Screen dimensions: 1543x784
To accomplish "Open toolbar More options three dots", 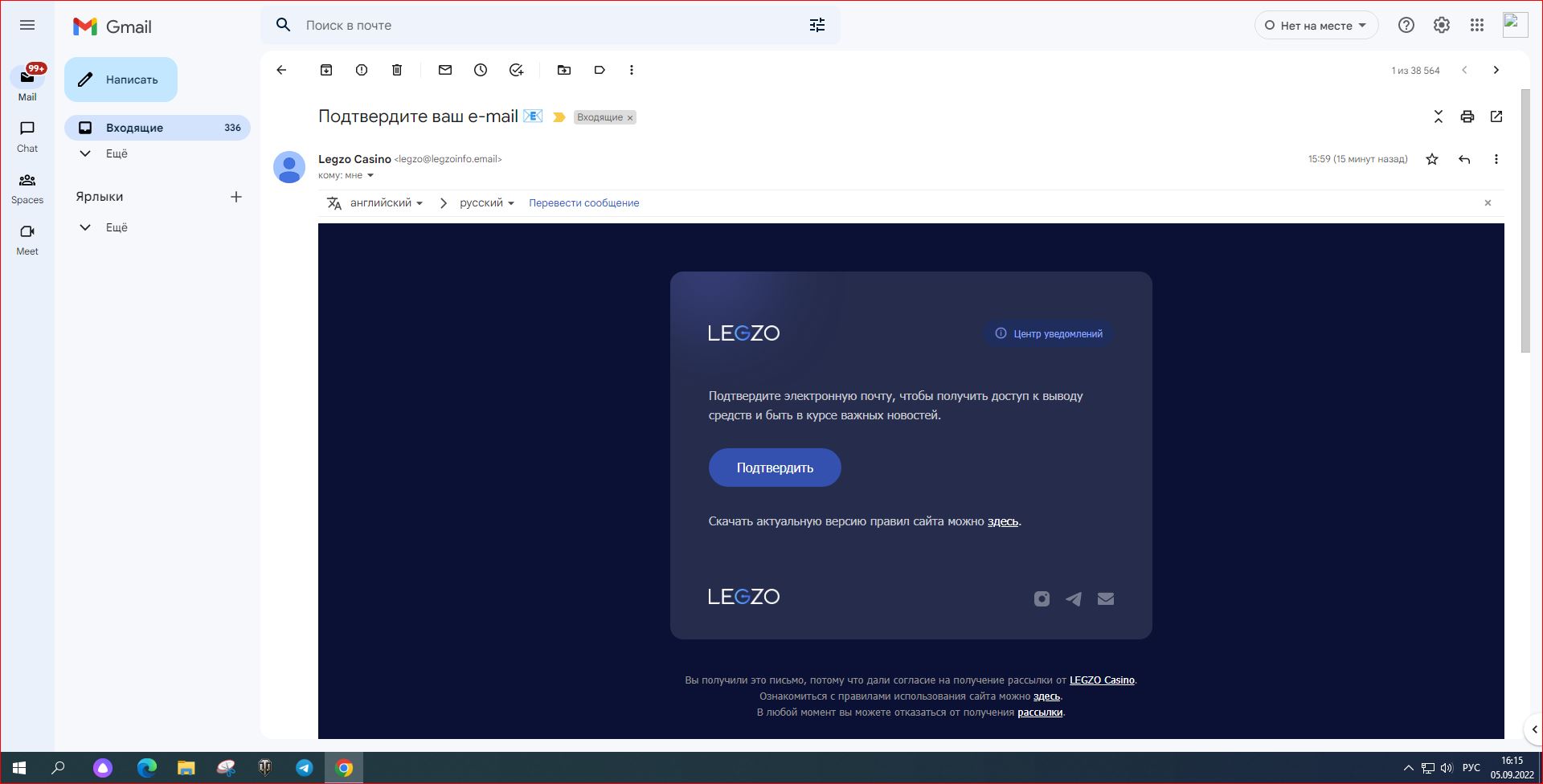I will point(632,70).
